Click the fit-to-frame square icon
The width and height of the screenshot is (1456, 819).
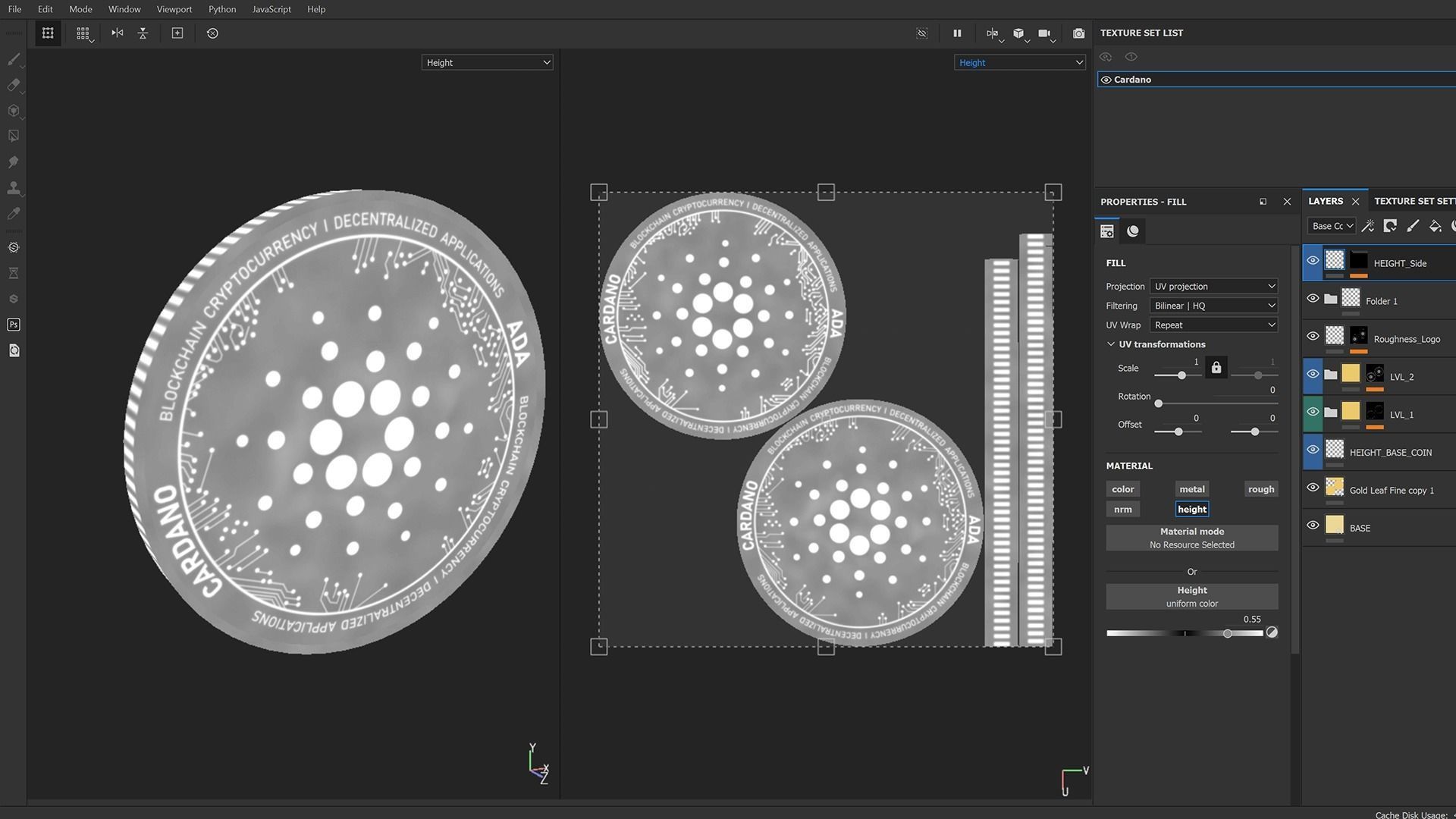pos(177,33)
